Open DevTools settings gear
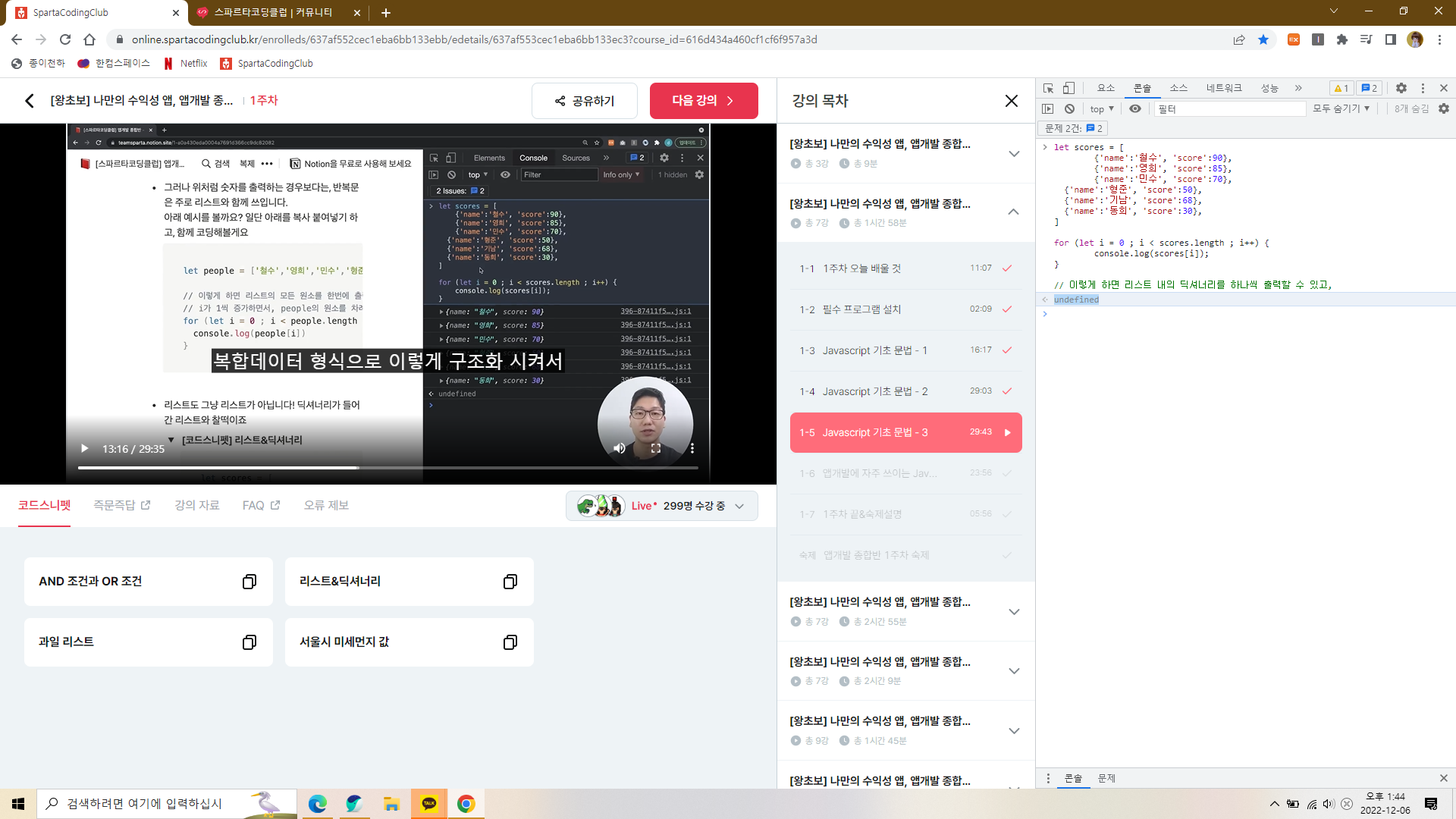This screenshot has height=819, width=1456. (1401, 88)
